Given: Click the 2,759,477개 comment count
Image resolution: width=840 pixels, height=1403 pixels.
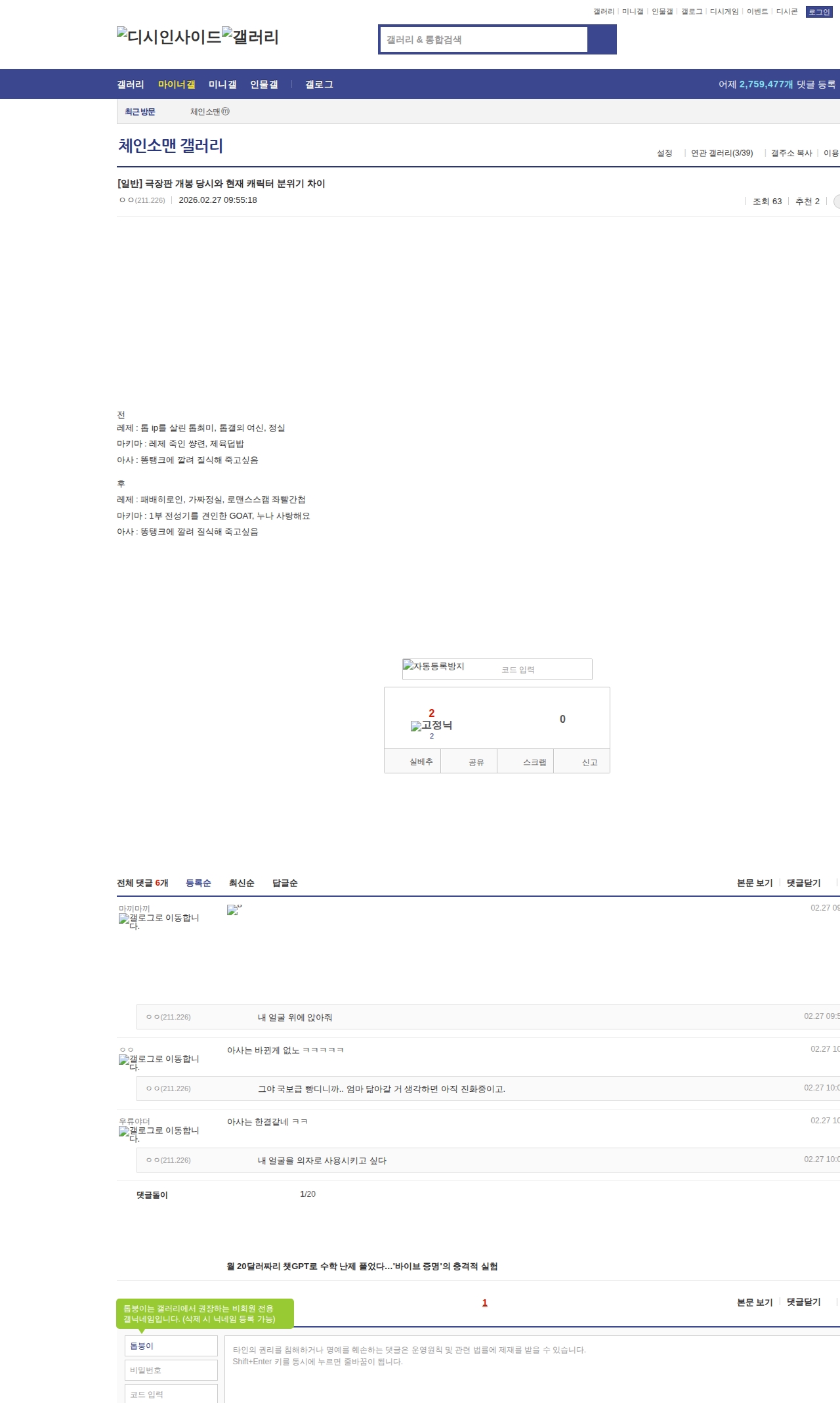Looking at the screenshot, I should click(x=766, y=85).
